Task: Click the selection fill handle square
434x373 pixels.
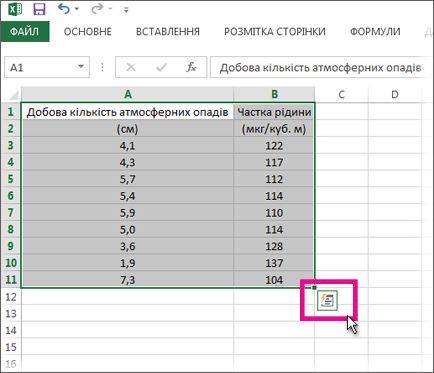Action: point(314,288)
